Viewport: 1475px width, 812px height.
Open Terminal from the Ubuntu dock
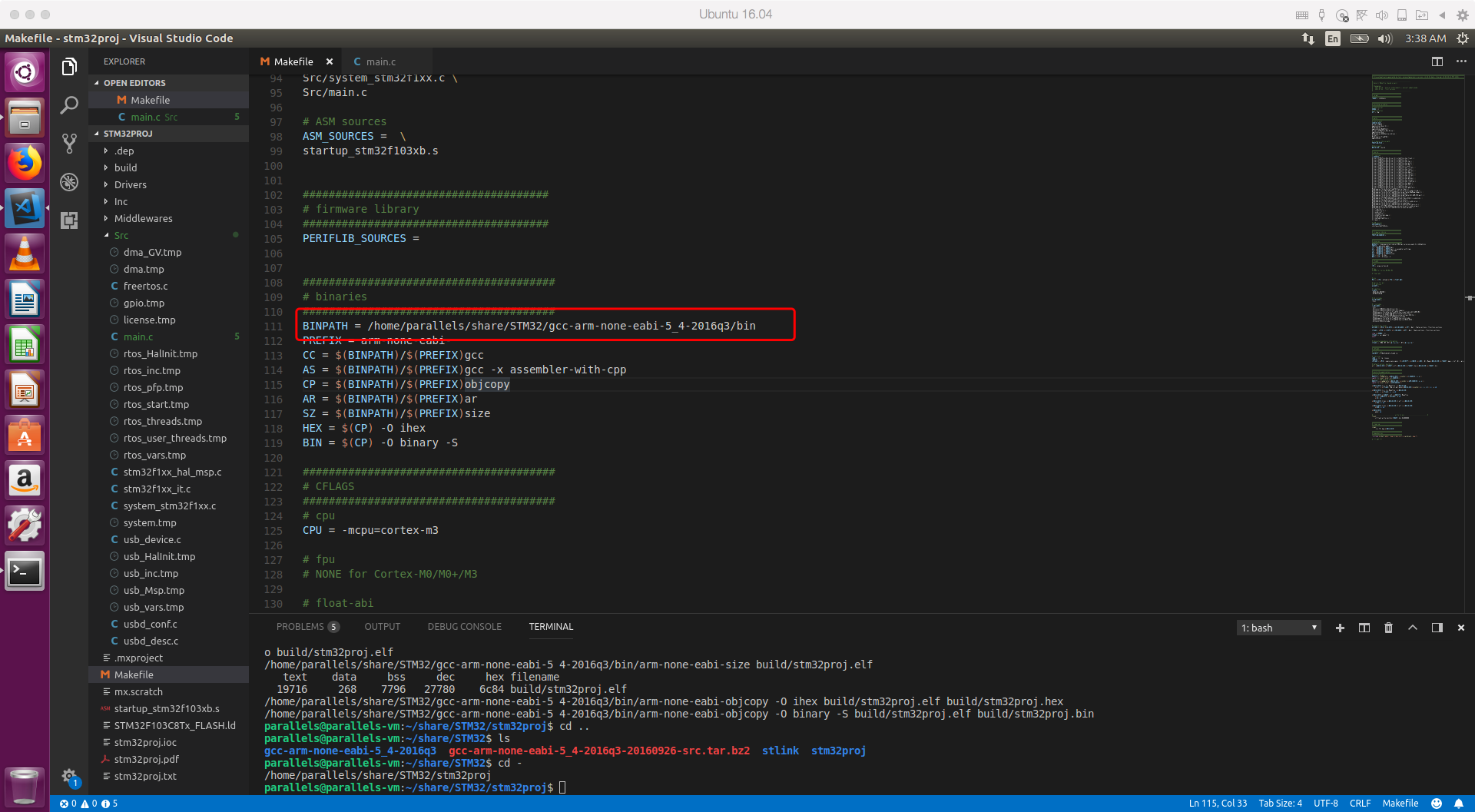25,572
